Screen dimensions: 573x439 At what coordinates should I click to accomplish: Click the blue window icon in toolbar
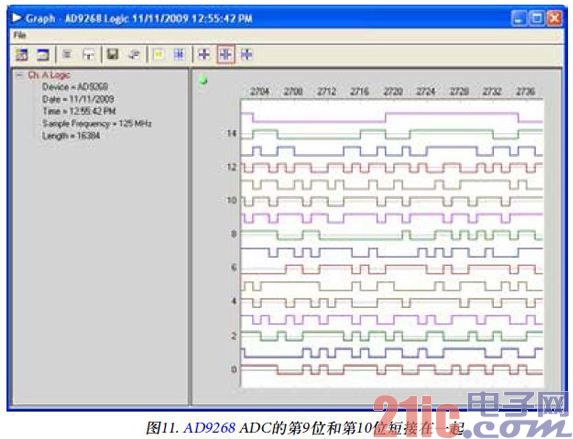(43, 55)
